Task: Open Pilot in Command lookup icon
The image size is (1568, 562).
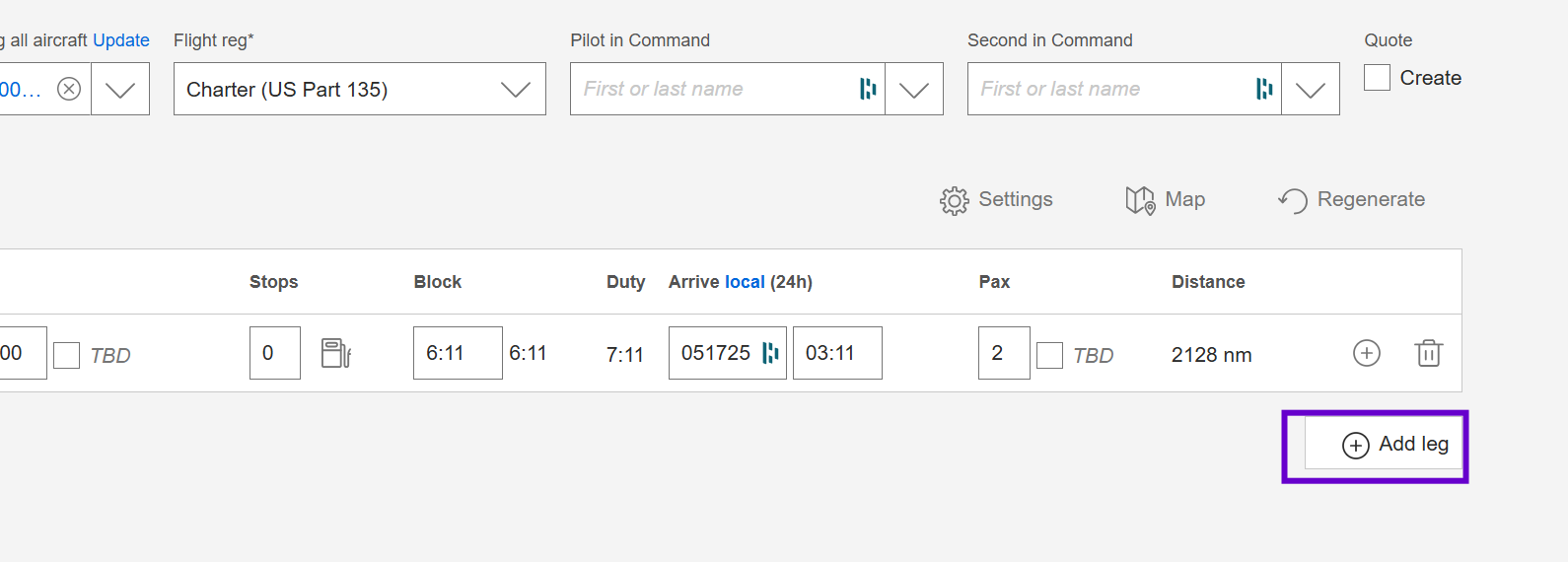Action: coord(868,89)
